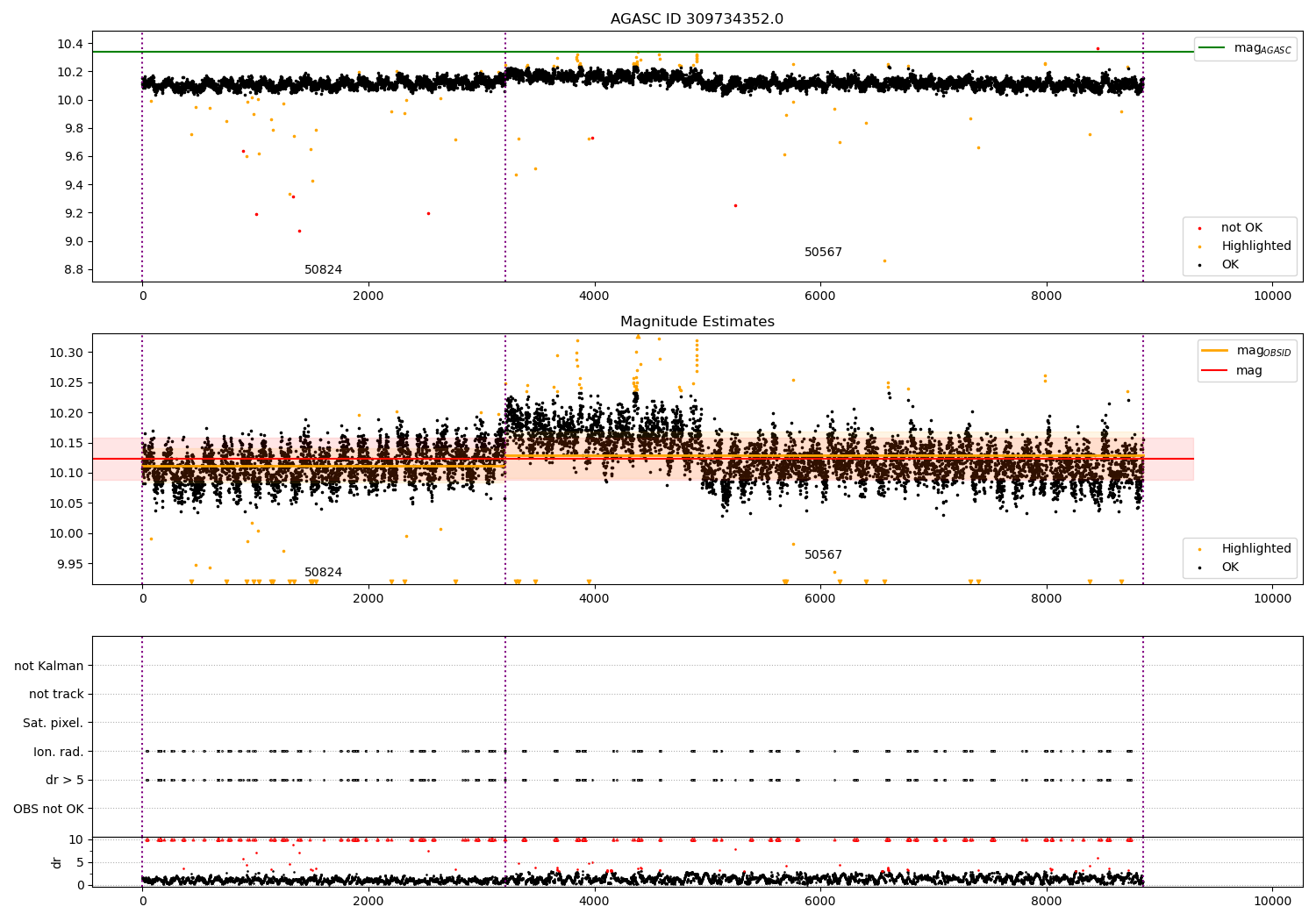Click the 'dr > 5' y-axis label

(65, 781)
